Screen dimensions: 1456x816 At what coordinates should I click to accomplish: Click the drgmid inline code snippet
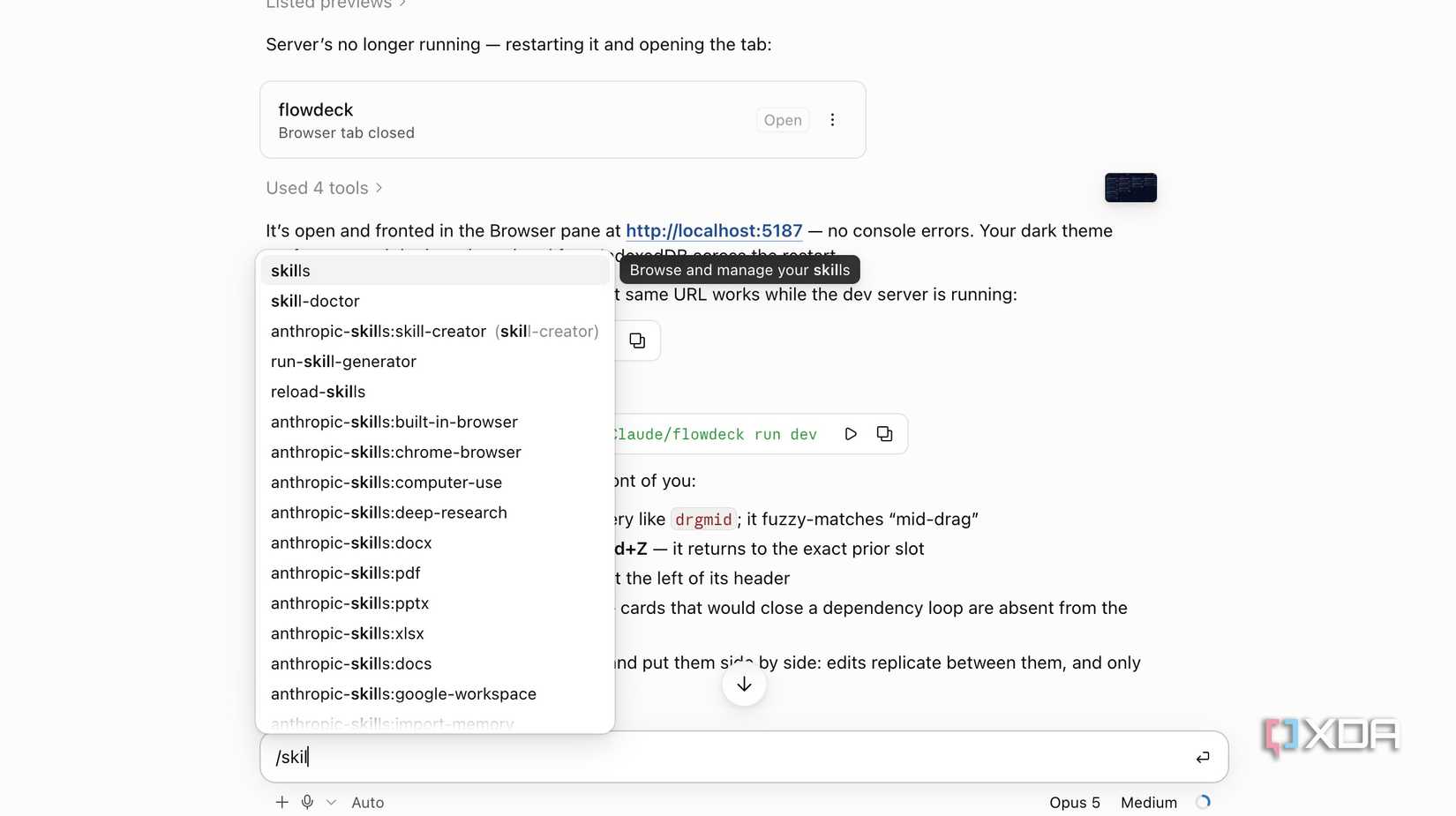tap(703, 520)
